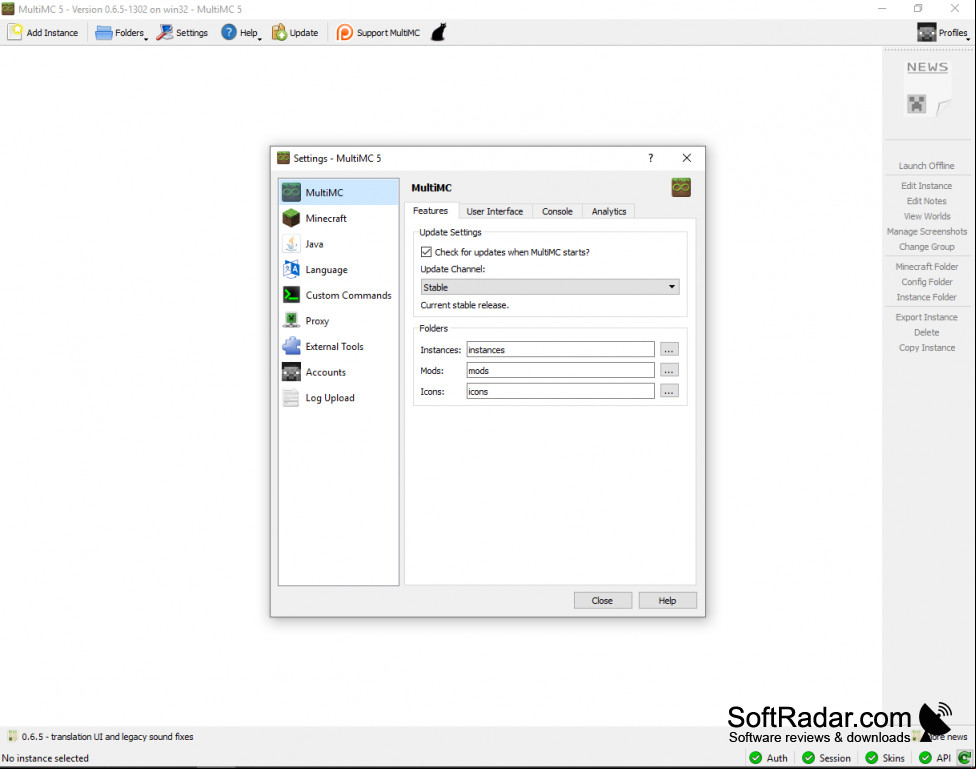Click Edit Notes in the side panel
Viewport: 976px width, 769px height.
(x=926, y=201)
